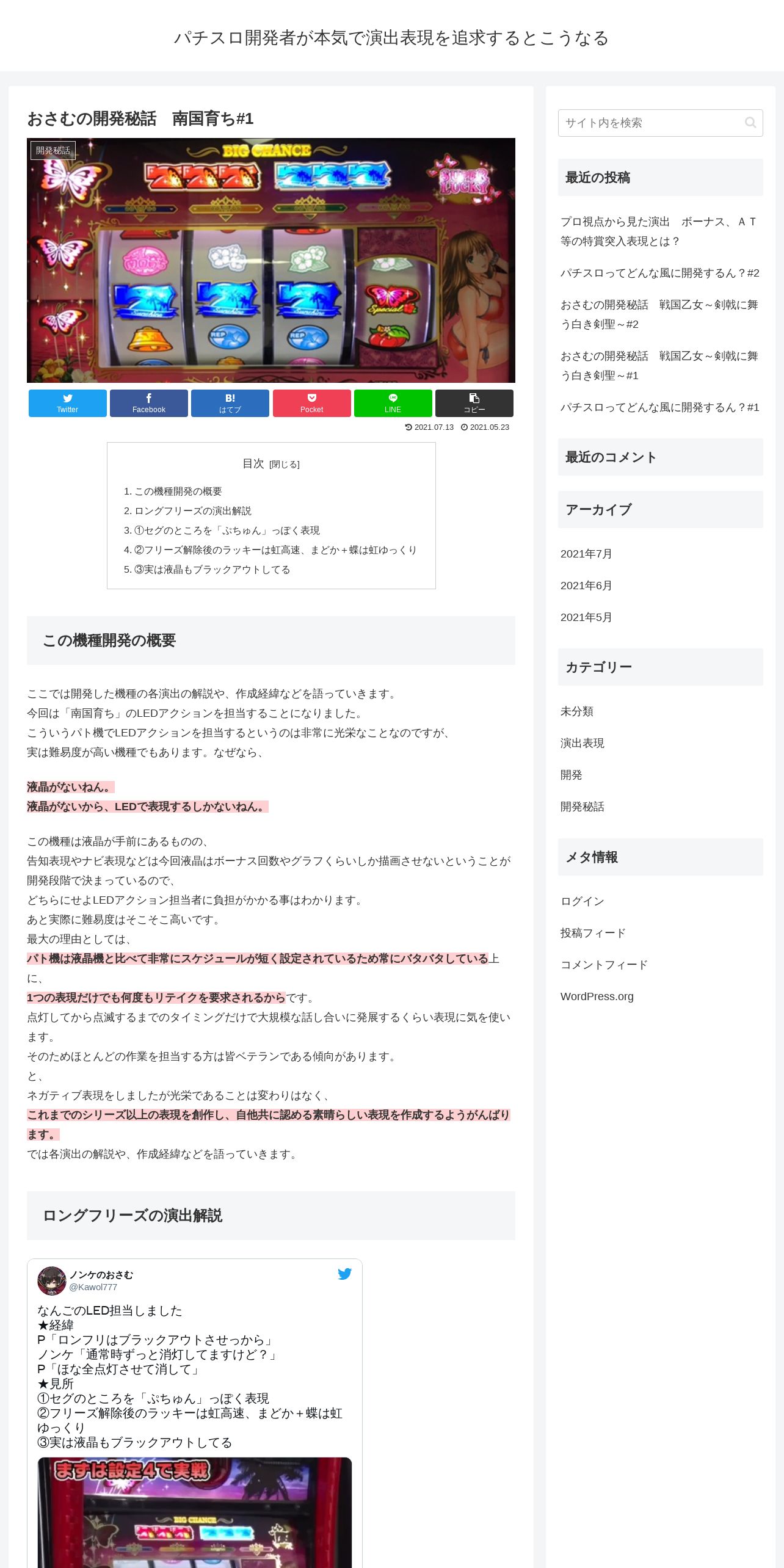Click the ログイン link
Screen dimensions: 784x1568
click(583, 901)
